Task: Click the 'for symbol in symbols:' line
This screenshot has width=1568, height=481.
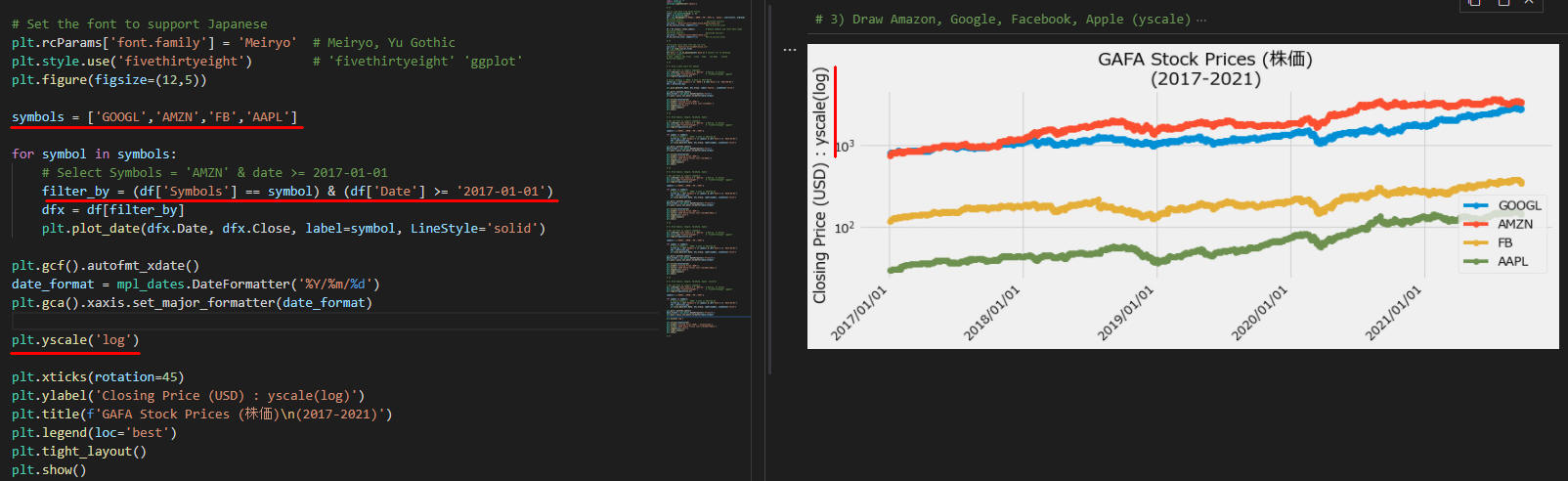Action: (x=94, y=153)
